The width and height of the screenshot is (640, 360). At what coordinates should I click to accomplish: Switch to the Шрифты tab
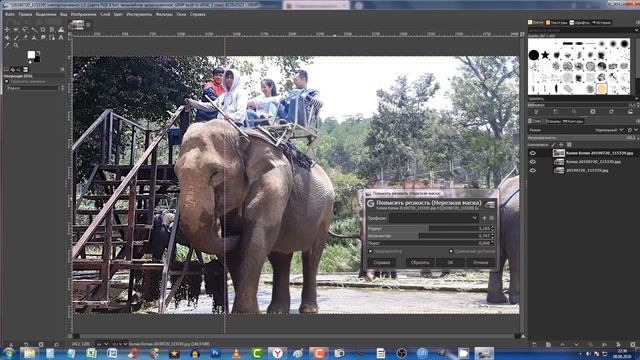click(579, 22)
